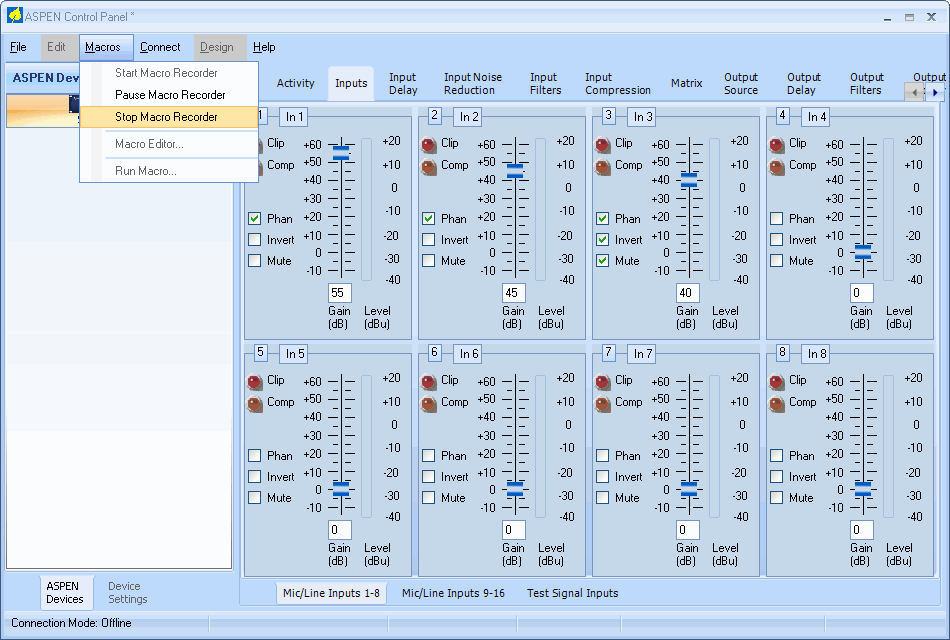Click the In 4 Clip indicator LED
This screenshot has height=640, width=950.
point(777,145)
